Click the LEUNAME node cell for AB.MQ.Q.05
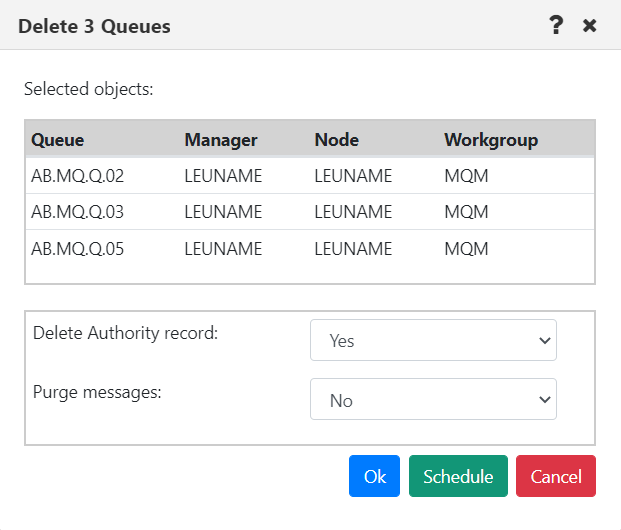621x530 pixels. [353, 249]
